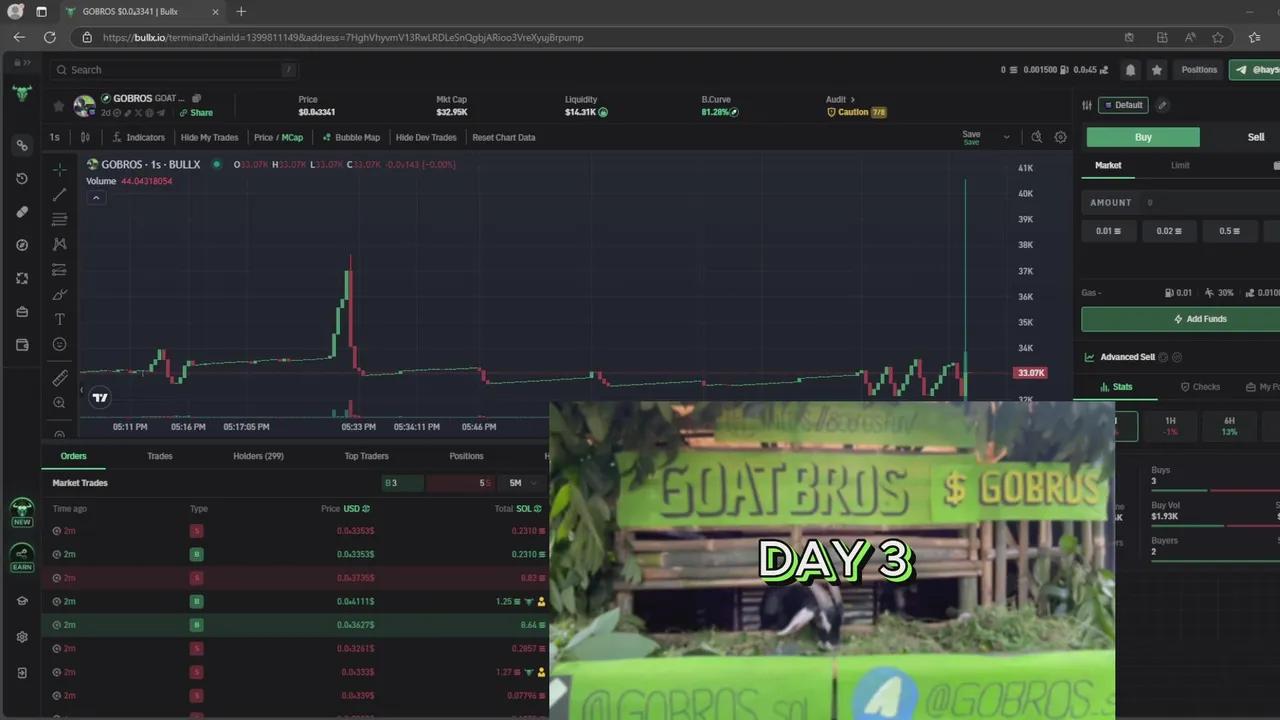This screenshot has height=720, width=1280.
Task: Select the ruler measure tool
Action: (x=60, y=378)
